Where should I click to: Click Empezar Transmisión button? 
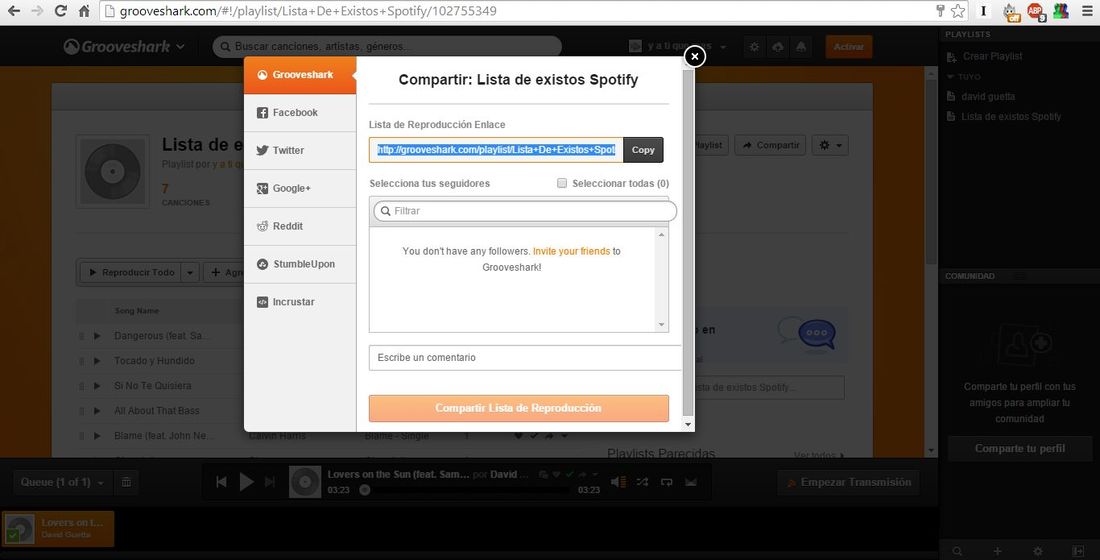849,483
